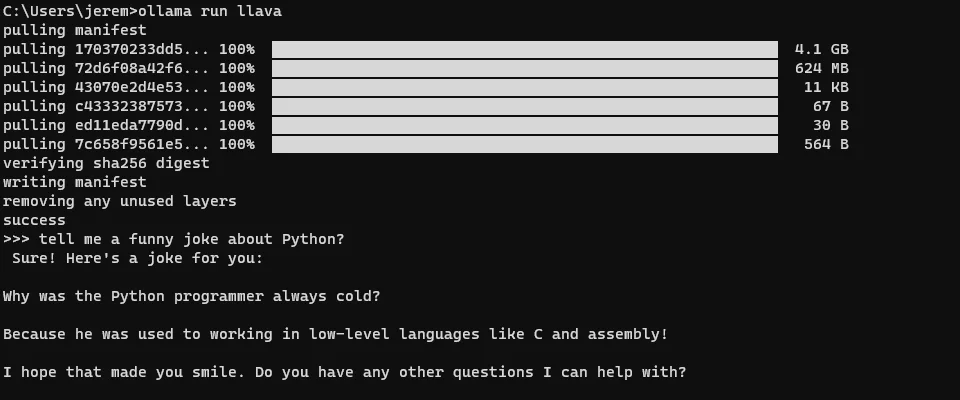Click the 11 KB layer progress bar
This screenshot has height=400, width=960.
coord(524,87)
